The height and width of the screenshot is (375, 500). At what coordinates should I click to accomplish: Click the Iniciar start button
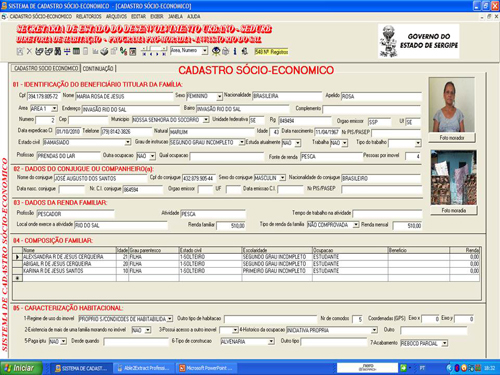[21, 368]
